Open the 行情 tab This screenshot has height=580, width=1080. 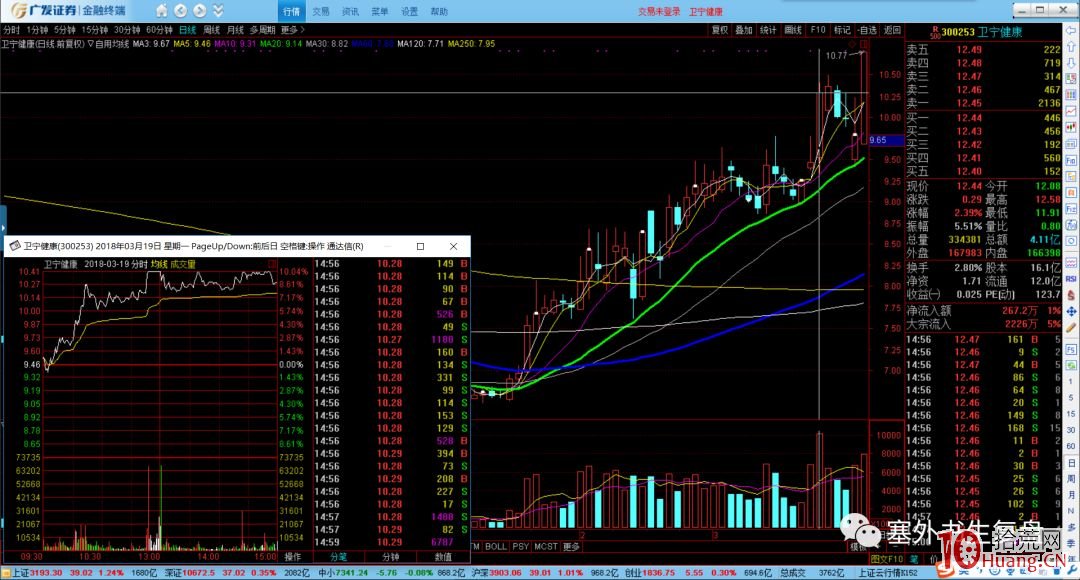(291, 11)
